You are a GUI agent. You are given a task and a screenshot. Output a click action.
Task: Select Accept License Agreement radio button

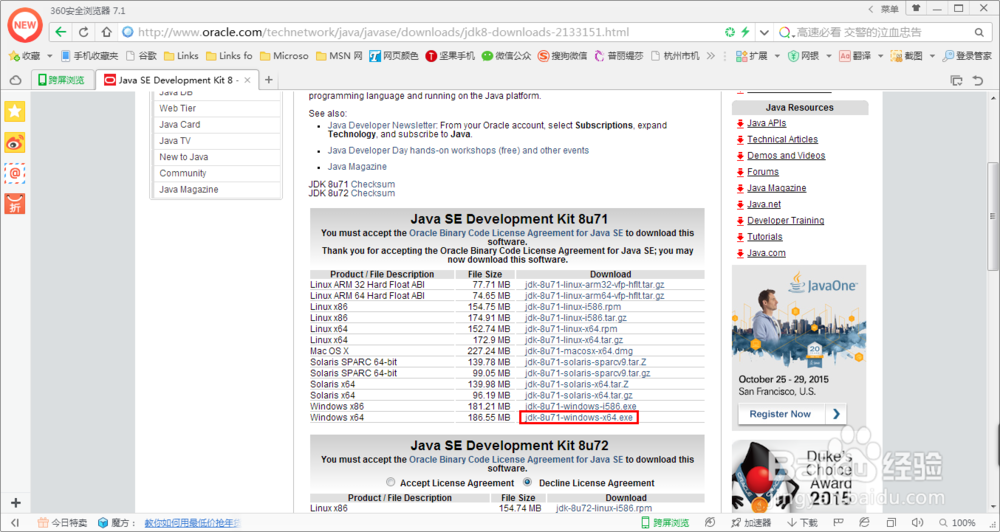(x=391, y=482)
